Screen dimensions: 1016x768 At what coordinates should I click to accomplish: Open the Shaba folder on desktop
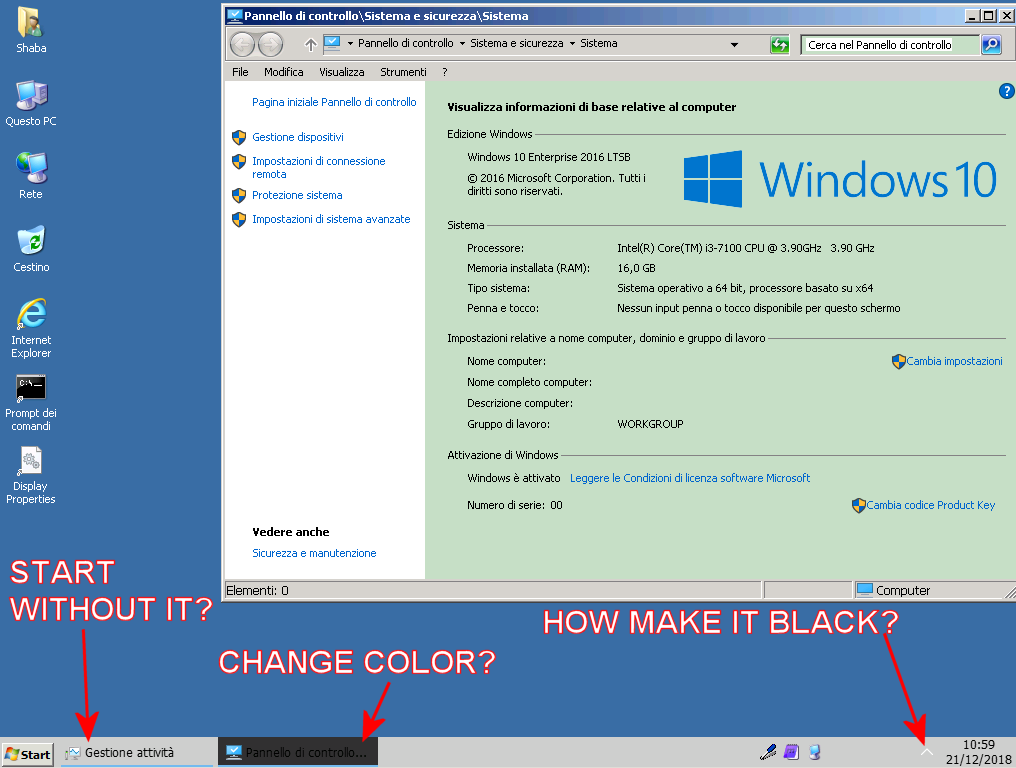(30, 30)
